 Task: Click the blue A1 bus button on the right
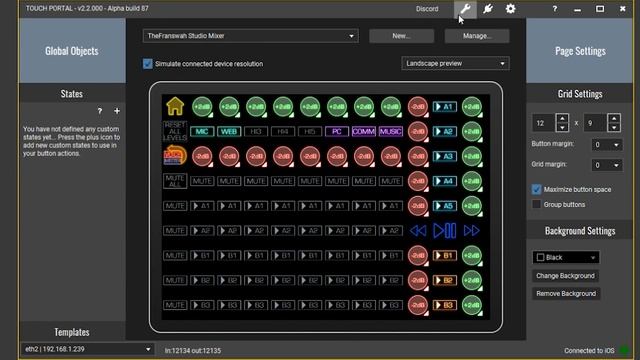[444, 107]
